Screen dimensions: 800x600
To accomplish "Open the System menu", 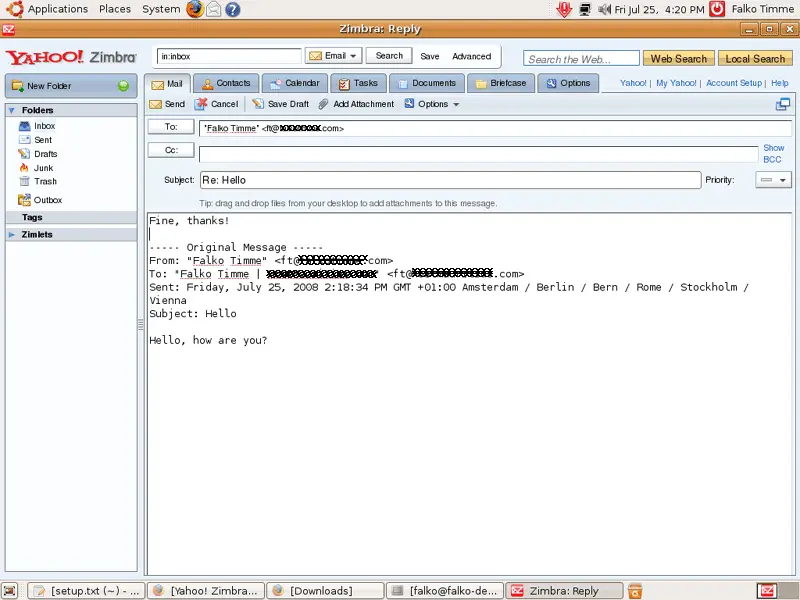I will [161, 9].
